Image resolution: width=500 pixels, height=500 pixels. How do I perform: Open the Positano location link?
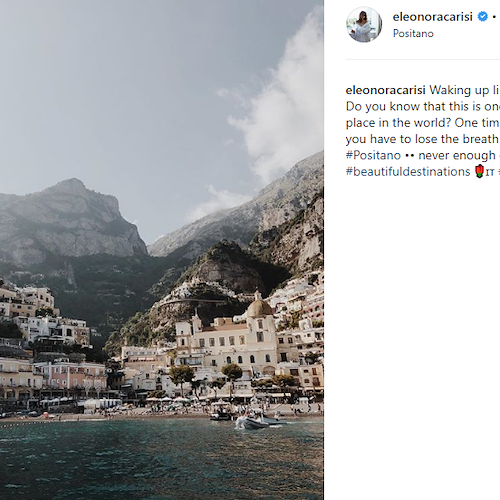[413, 33]
